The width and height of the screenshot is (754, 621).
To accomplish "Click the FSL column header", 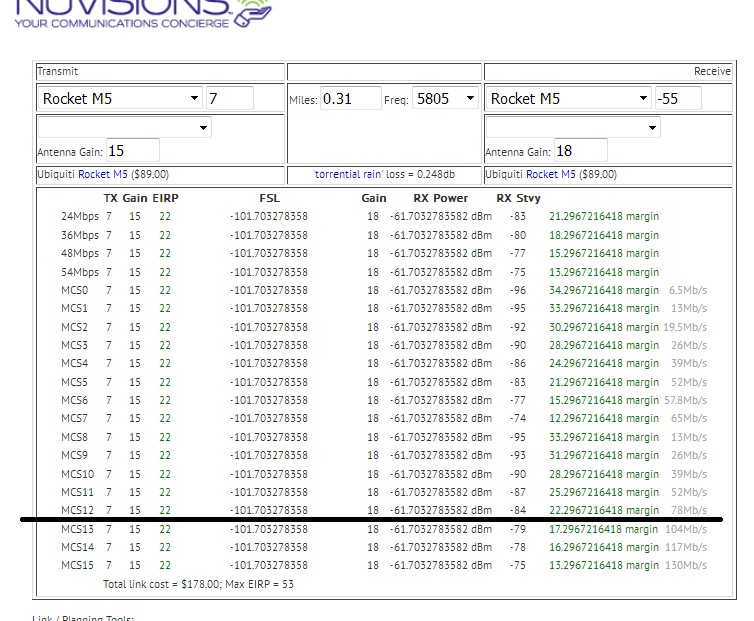I will 269,198.
